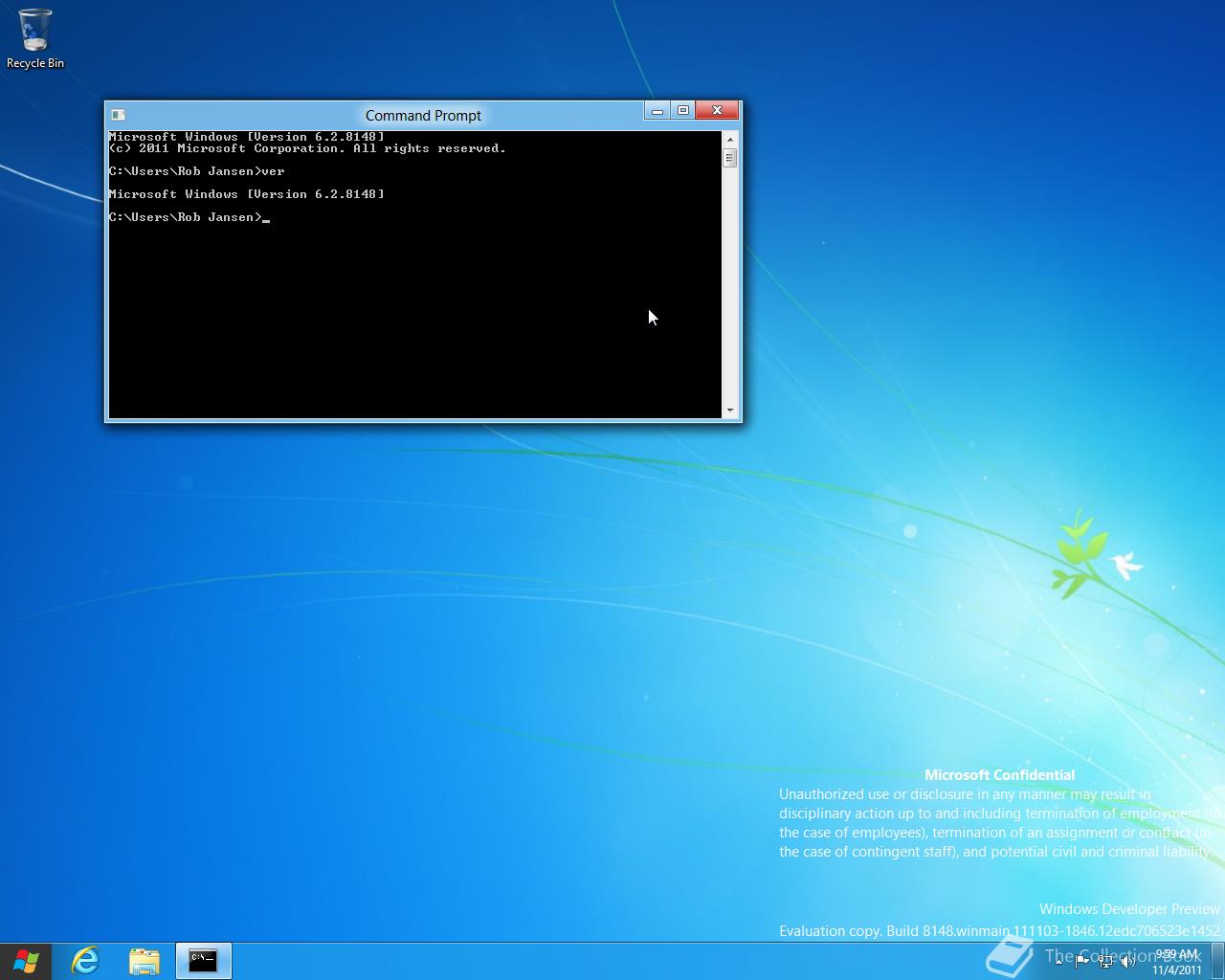
Task: Click the console scrollbar down arrow
Action: [730, 411]
